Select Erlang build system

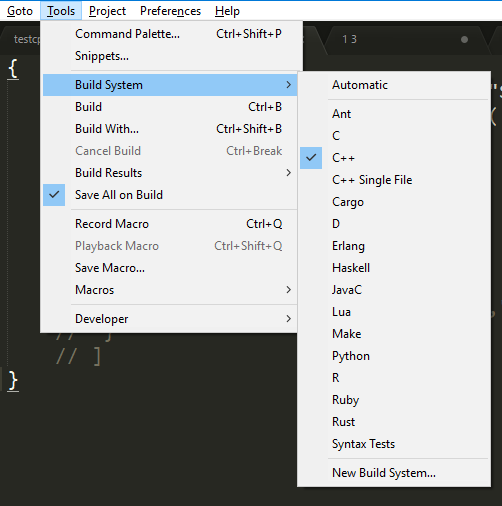tap(394, 246)
